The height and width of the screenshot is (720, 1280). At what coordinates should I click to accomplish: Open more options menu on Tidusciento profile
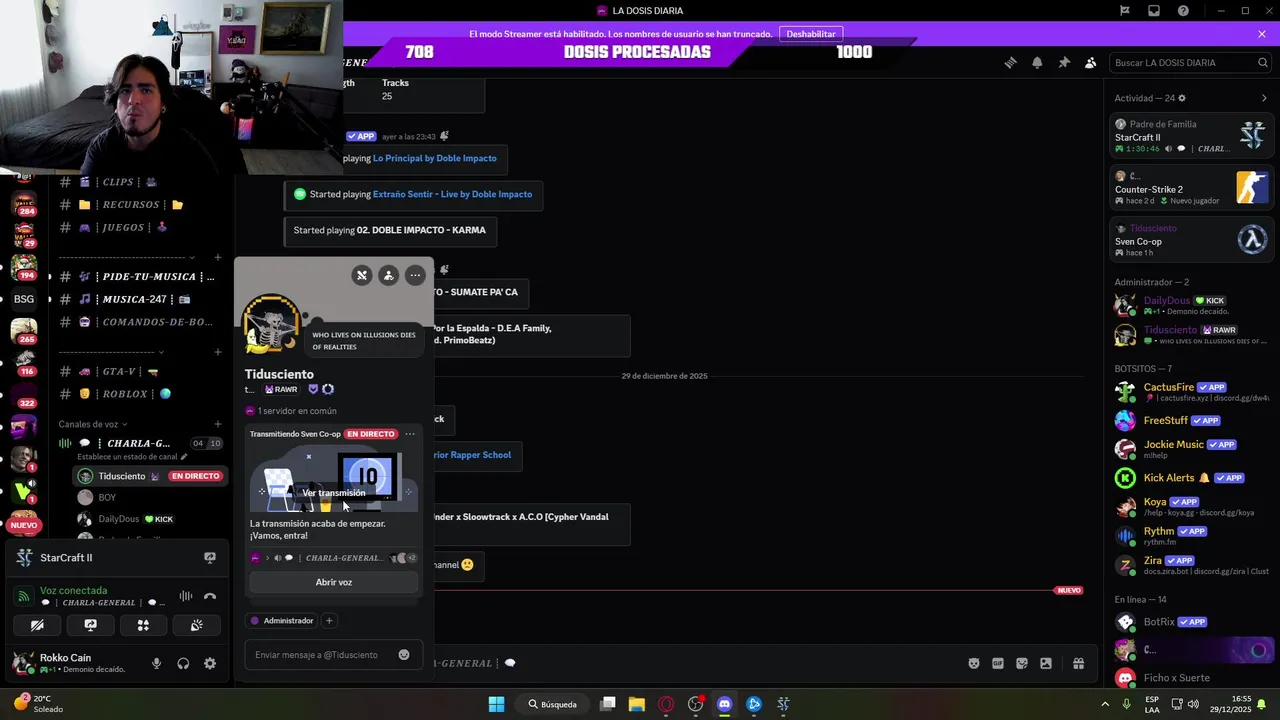click(415, 275)
